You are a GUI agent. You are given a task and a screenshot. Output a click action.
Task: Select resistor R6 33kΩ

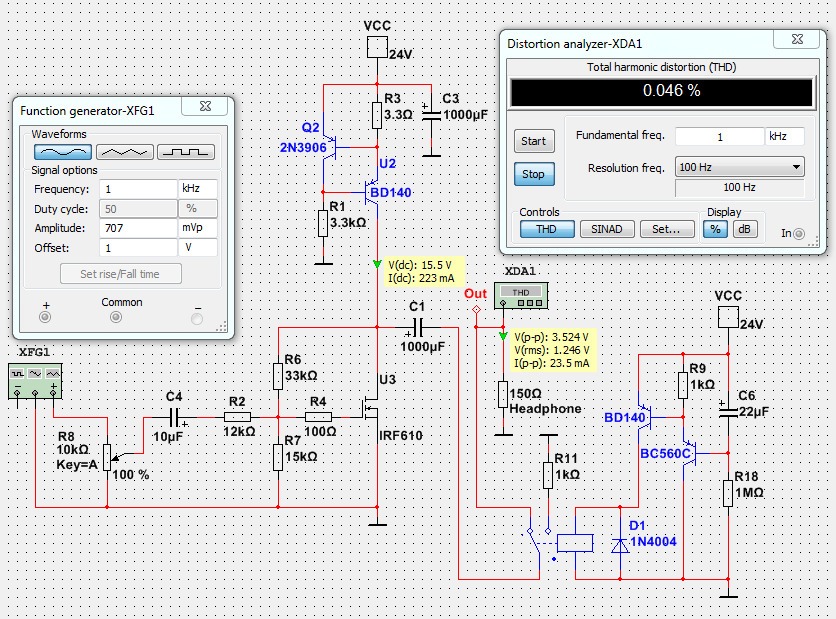pyautogui.click(x=278, y=376)
